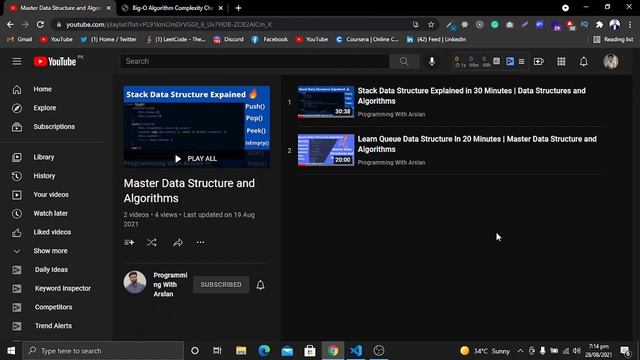Bookmark this page star icon
This screenshot has height=360, width=640.
pos(431,24)
